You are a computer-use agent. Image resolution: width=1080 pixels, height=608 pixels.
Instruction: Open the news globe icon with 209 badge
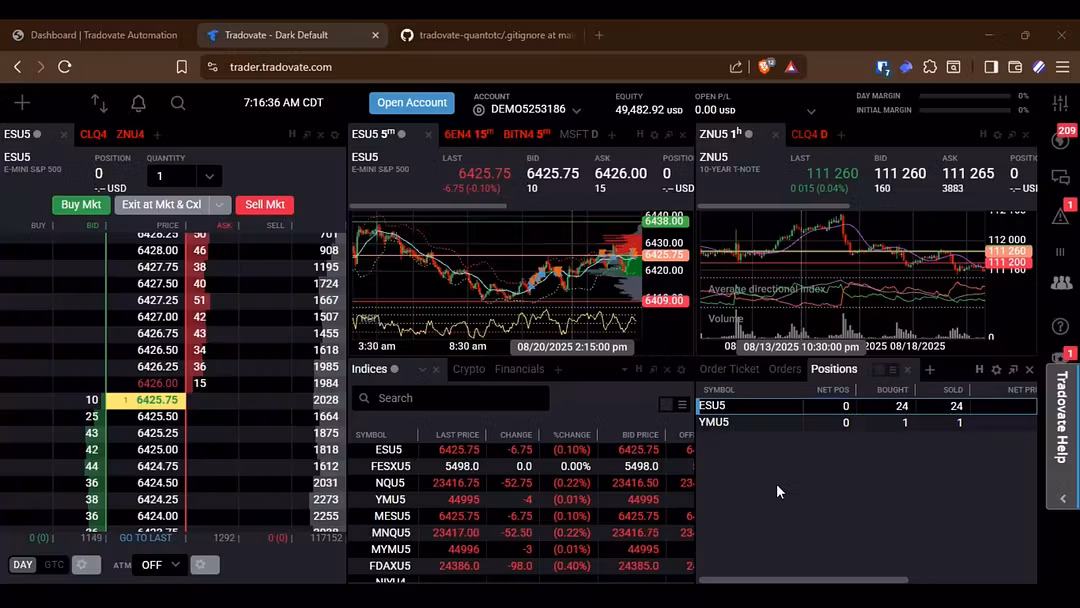[1061, 140]
